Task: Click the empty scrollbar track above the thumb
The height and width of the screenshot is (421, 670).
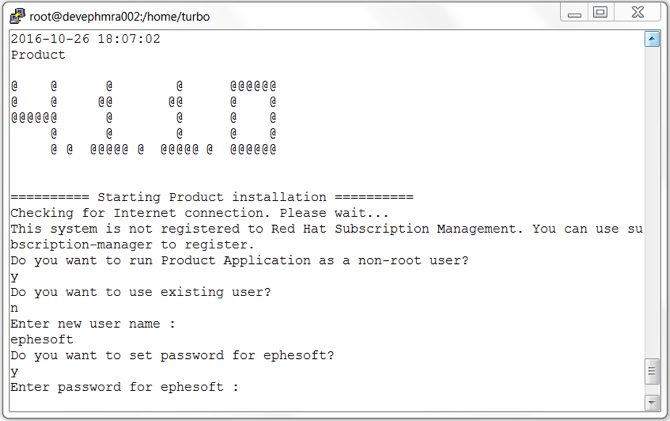Action: click(x=651, y=200)
